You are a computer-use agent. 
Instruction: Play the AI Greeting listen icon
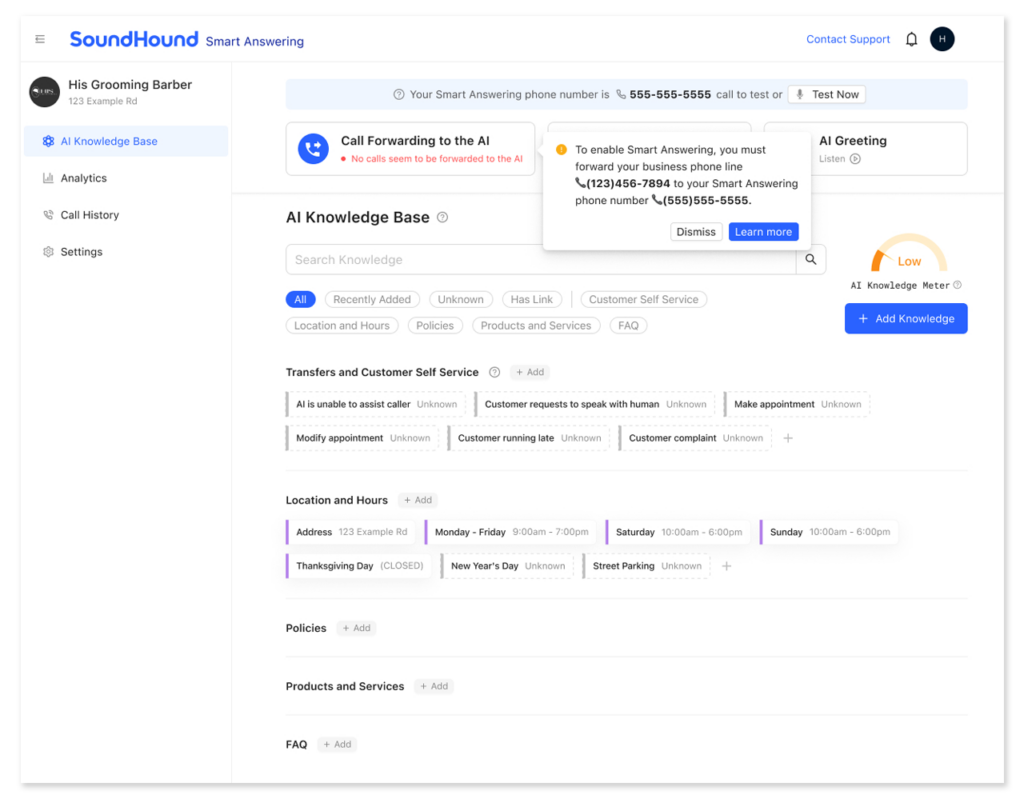click(855, 159)
